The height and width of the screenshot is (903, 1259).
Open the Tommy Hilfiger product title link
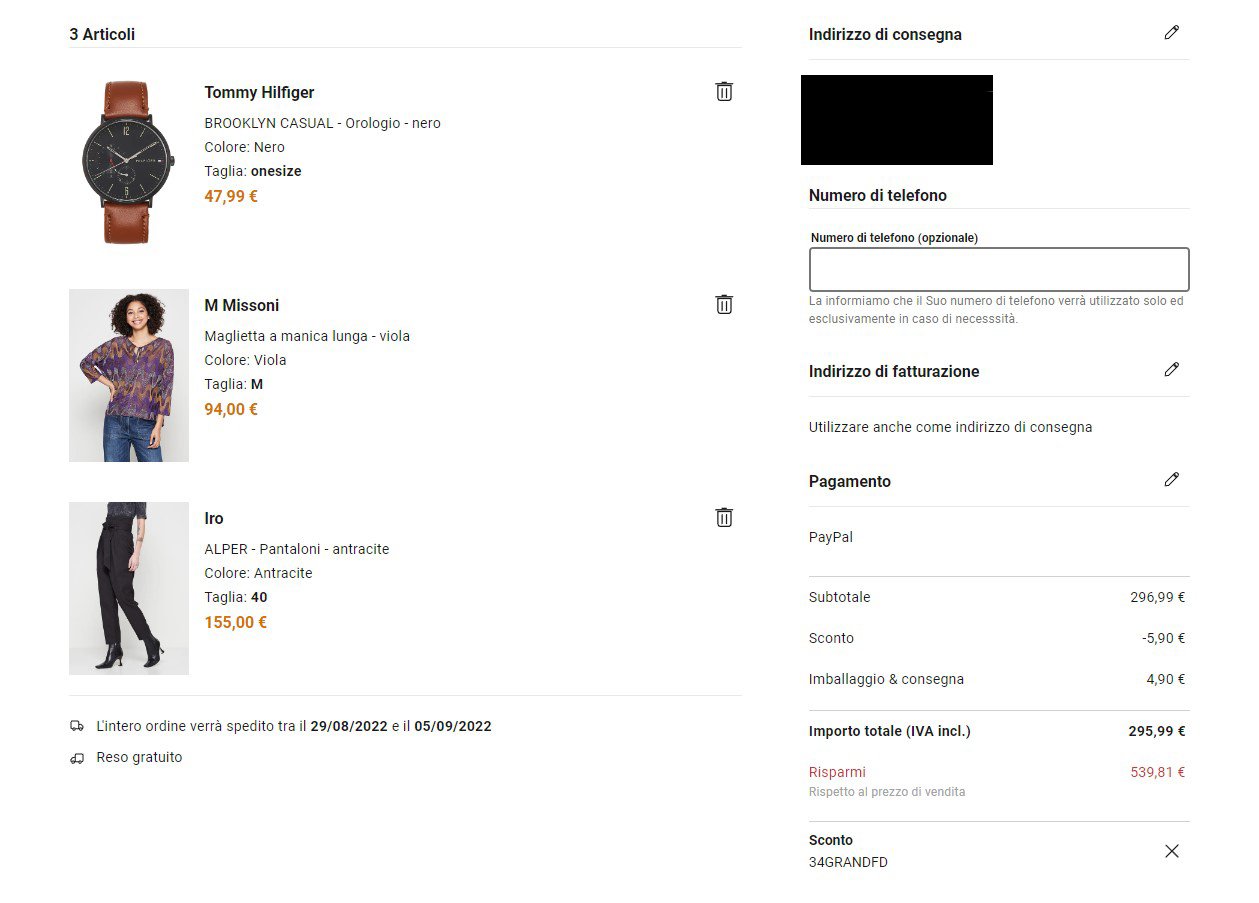(259, 92)
